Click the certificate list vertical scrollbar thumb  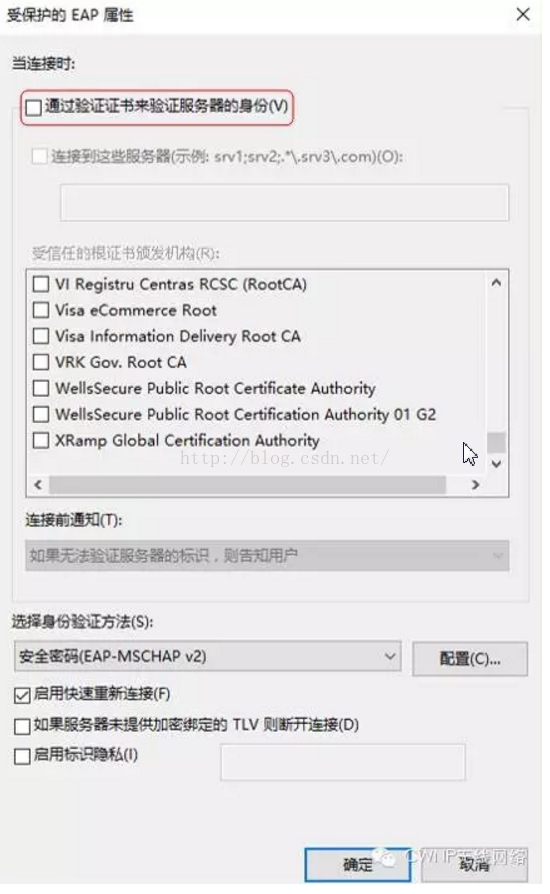point(496,442)
